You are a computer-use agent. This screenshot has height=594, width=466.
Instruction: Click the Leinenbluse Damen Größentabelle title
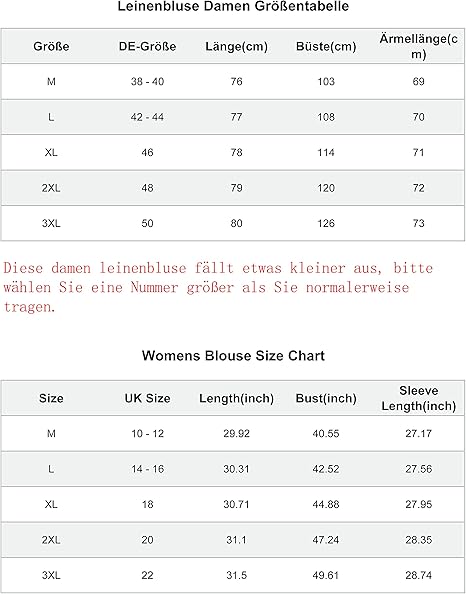(233, 6)
